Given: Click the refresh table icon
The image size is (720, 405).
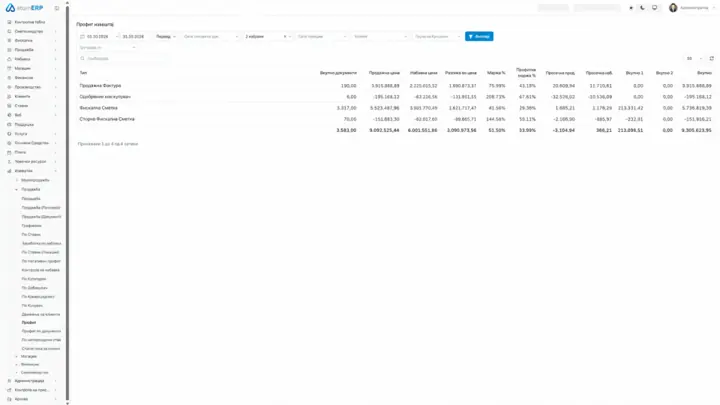Looking at the screenshot, I should (712, 58).
